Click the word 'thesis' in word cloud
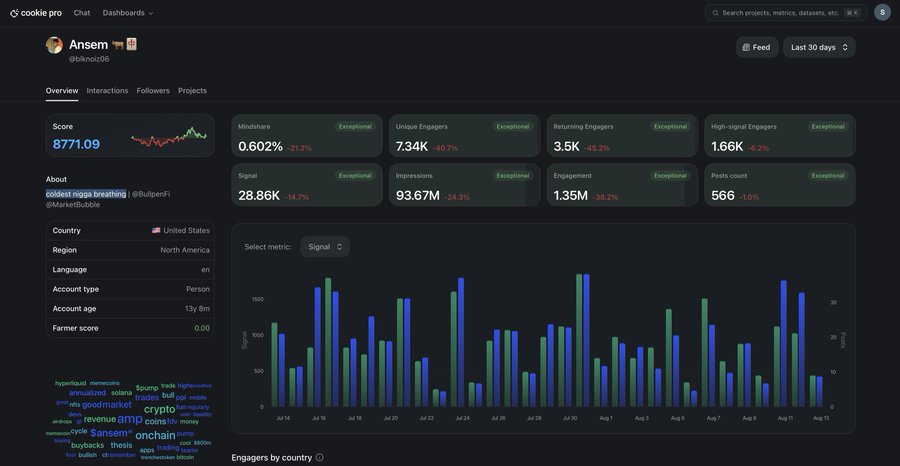 (x=122, y=445)
